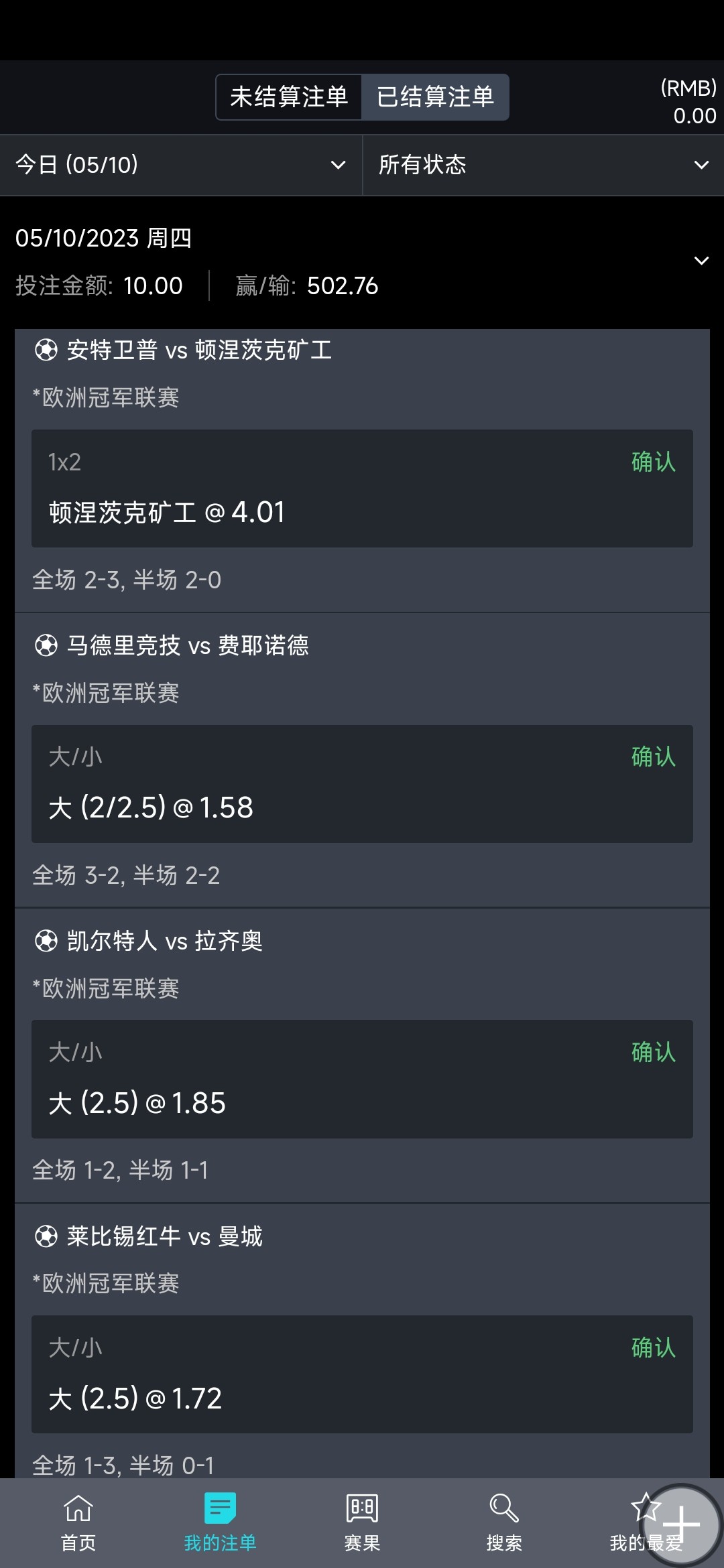Tap 确认 status on 1x2 bet
Image resolution: width=724 pixels, height=1568 pixels.
pyautogui.click(x=653, y=462)
